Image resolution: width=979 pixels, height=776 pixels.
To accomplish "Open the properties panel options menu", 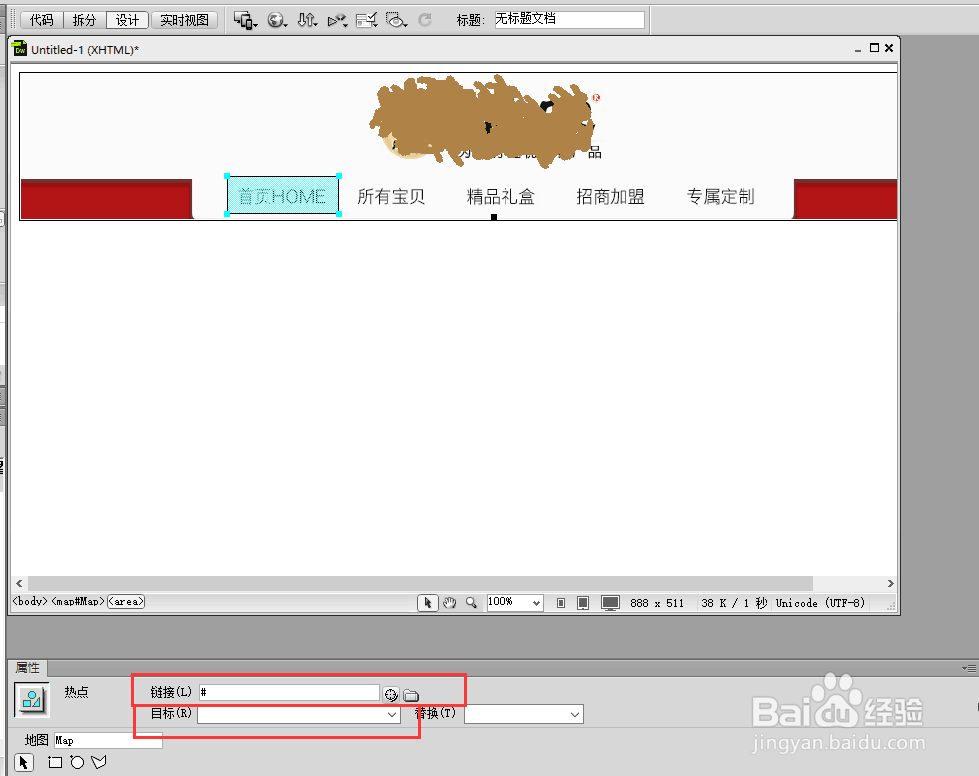I will pyautogui.click(x=969, y=668).
